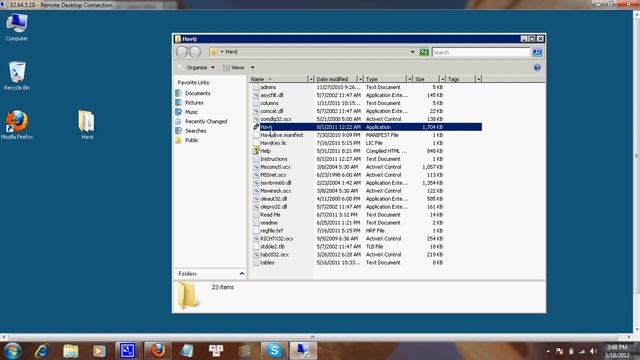Viewport: 640px width, 360px height.
Task: Select the regfile.hrf file
Action: [271, 231]
